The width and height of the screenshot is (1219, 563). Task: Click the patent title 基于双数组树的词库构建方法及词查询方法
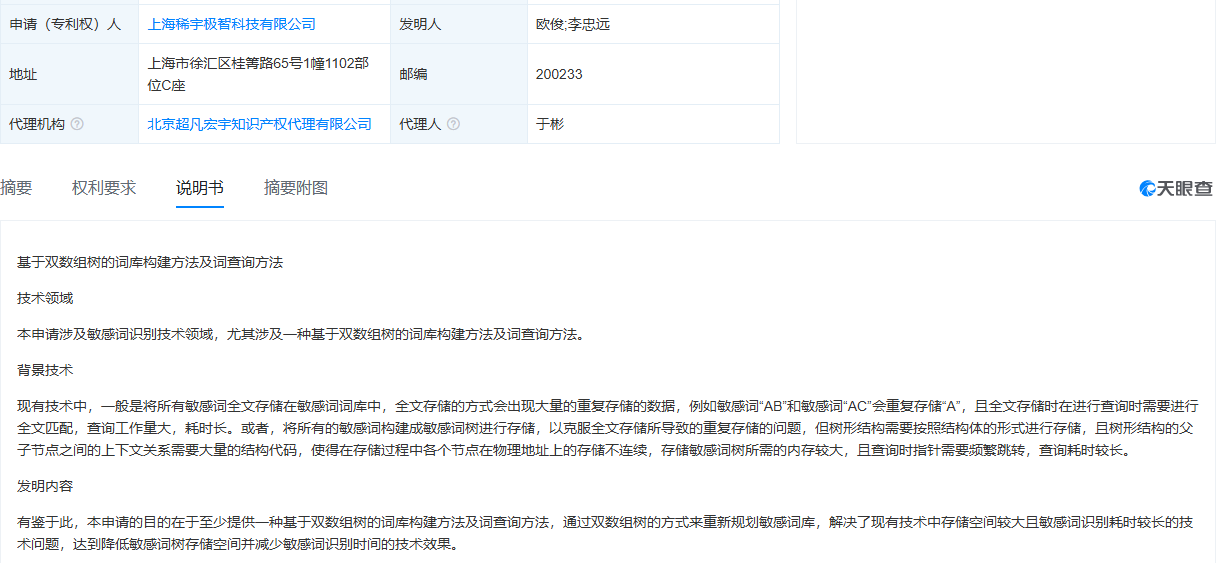pyautogui.click(x=150, y=262)
